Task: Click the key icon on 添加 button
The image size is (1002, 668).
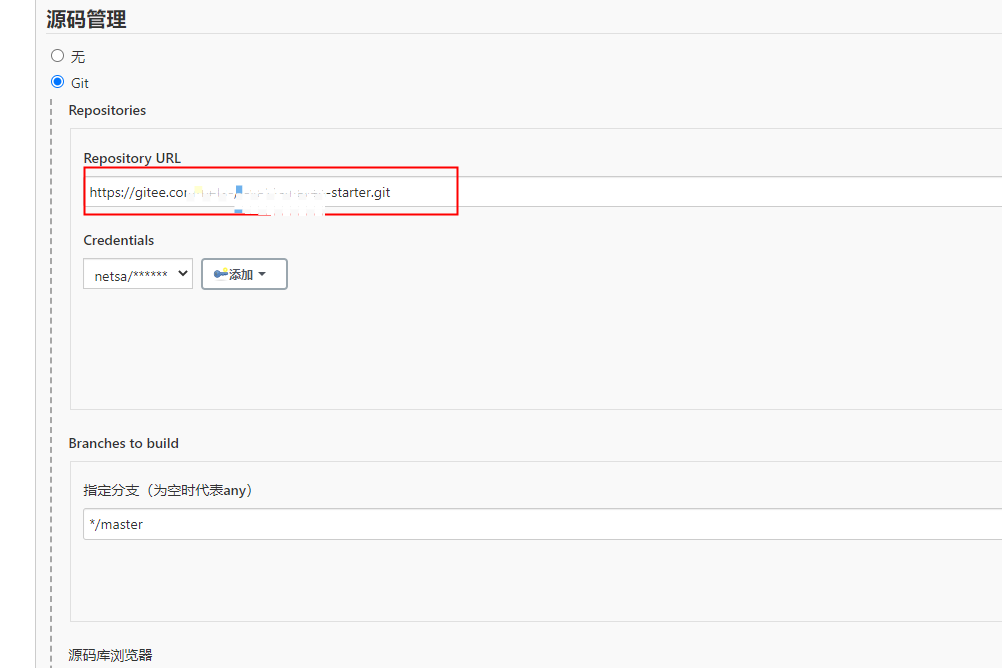Action: pyautogui.click(x=220, y=274)
